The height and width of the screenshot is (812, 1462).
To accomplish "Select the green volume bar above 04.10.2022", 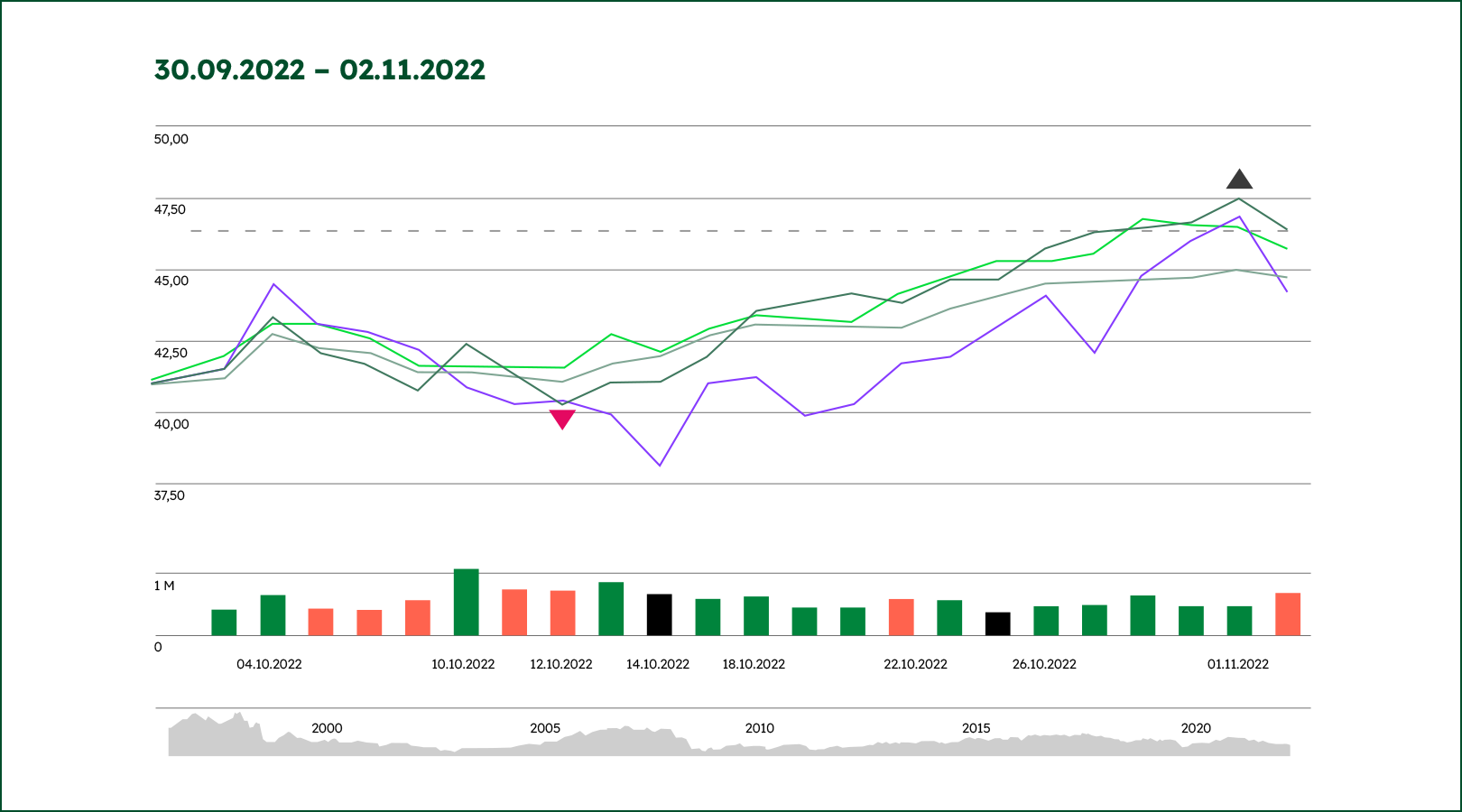I will [273, 615].
